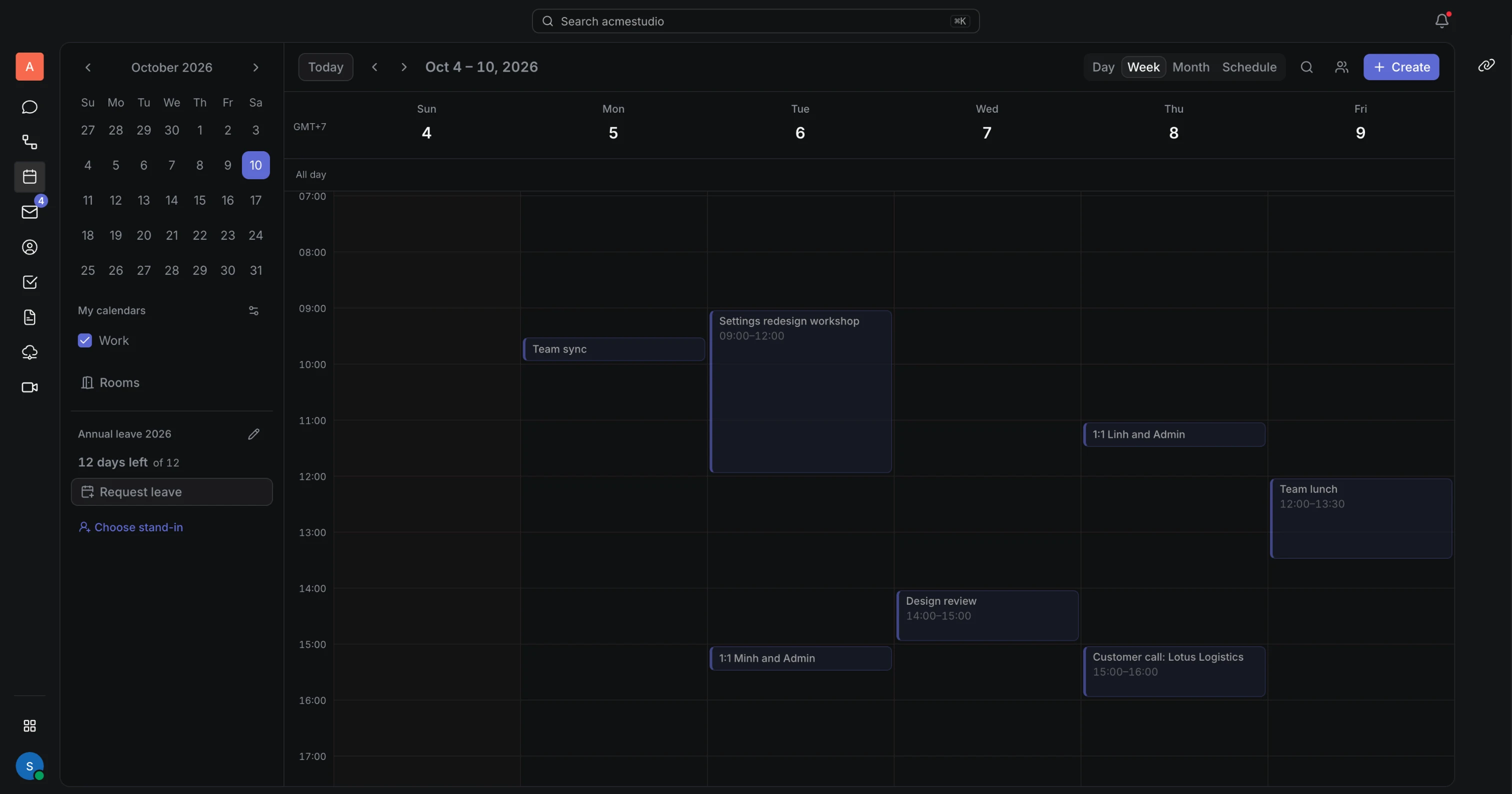Click the acmestudio workspace A logo
Screen dimensions: 1512x794
(29, 66)
